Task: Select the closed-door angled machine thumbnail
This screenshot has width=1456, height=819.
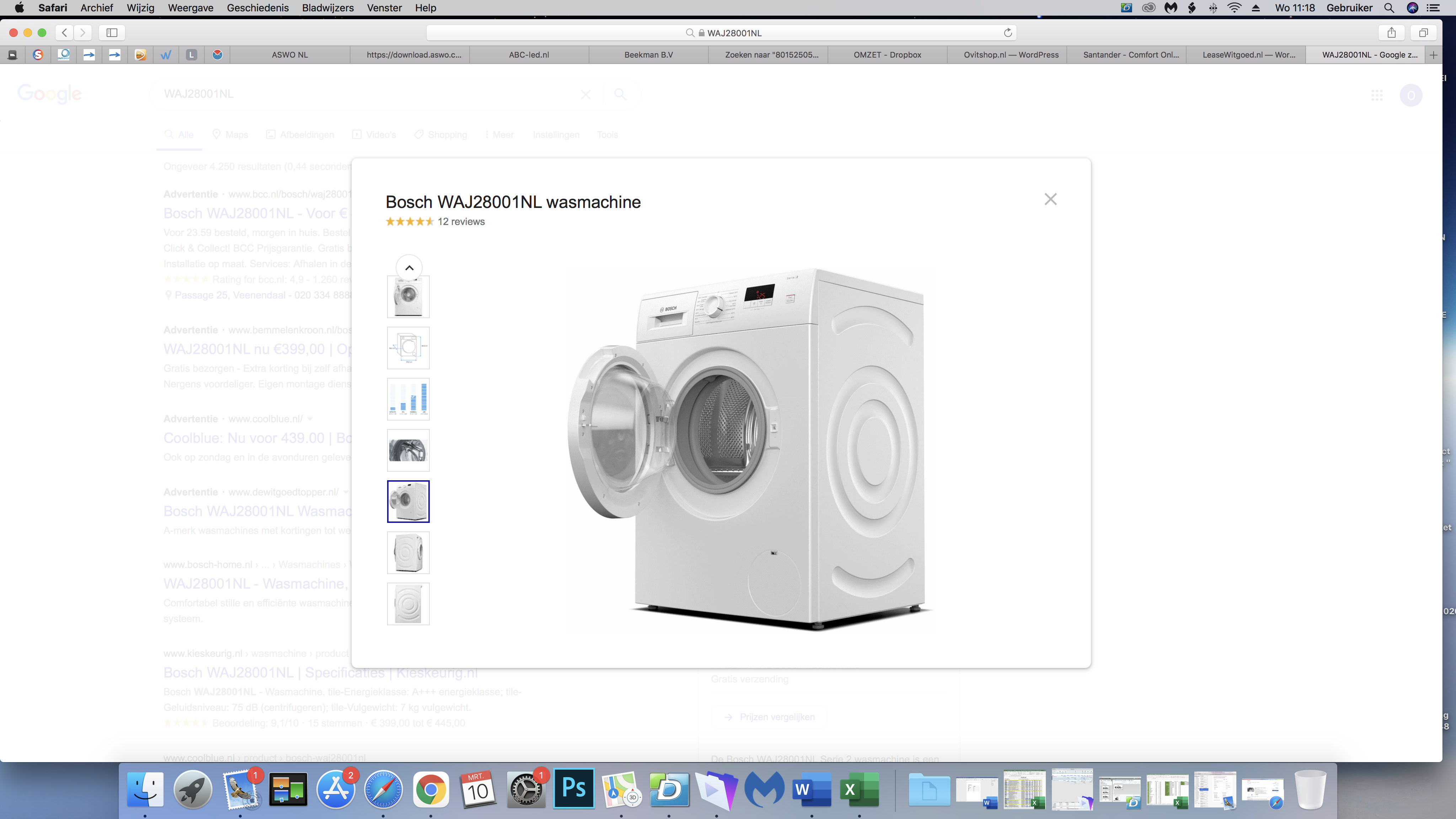Action: point(408,553)
